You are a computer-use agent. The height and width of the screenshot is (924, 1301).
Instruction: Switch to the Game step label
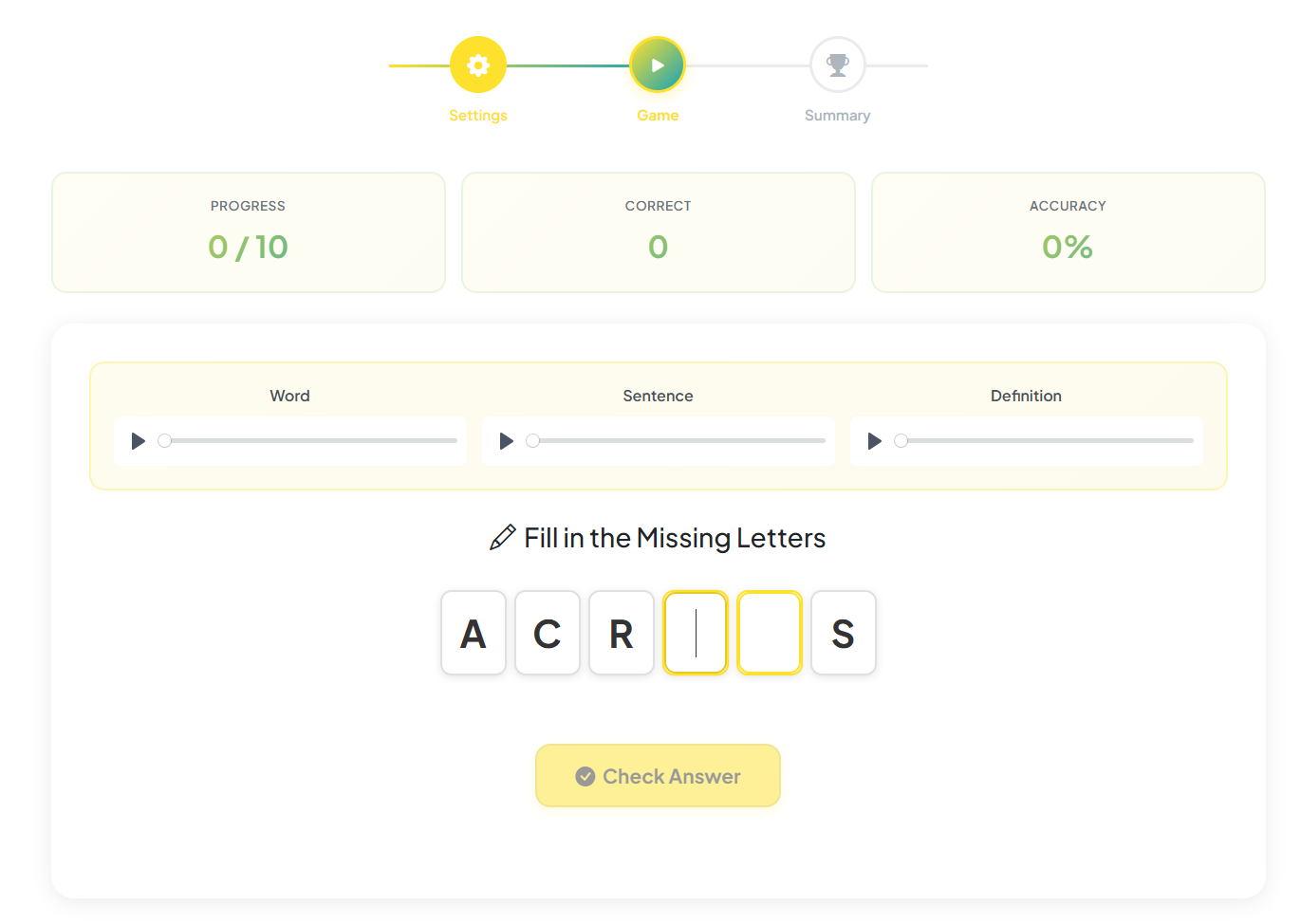tap(658, 115)
